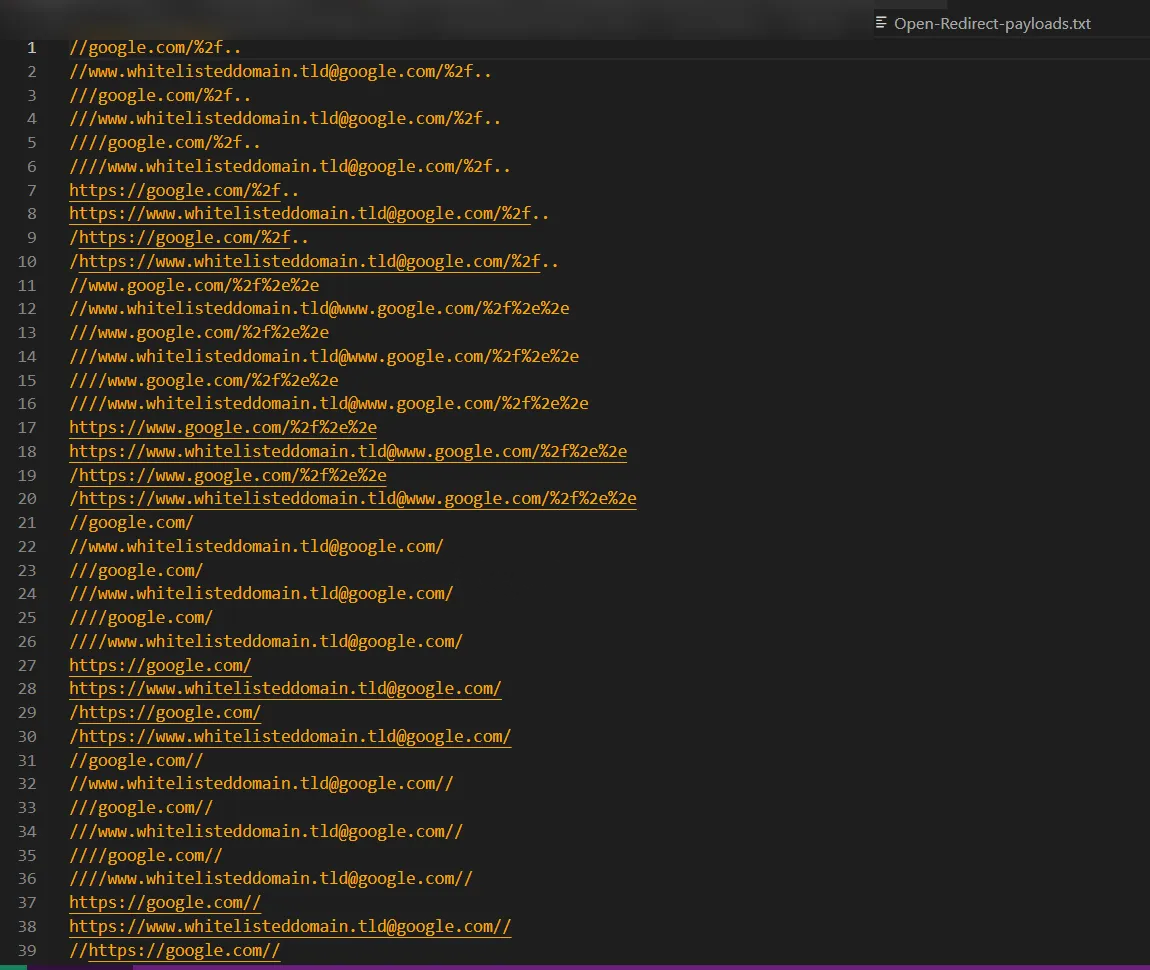This screenshot has height=970, width=1150.
Task: Open link https://www.google.com/%2f%2e%2e on line 17
Action: [x=223, y=427]
